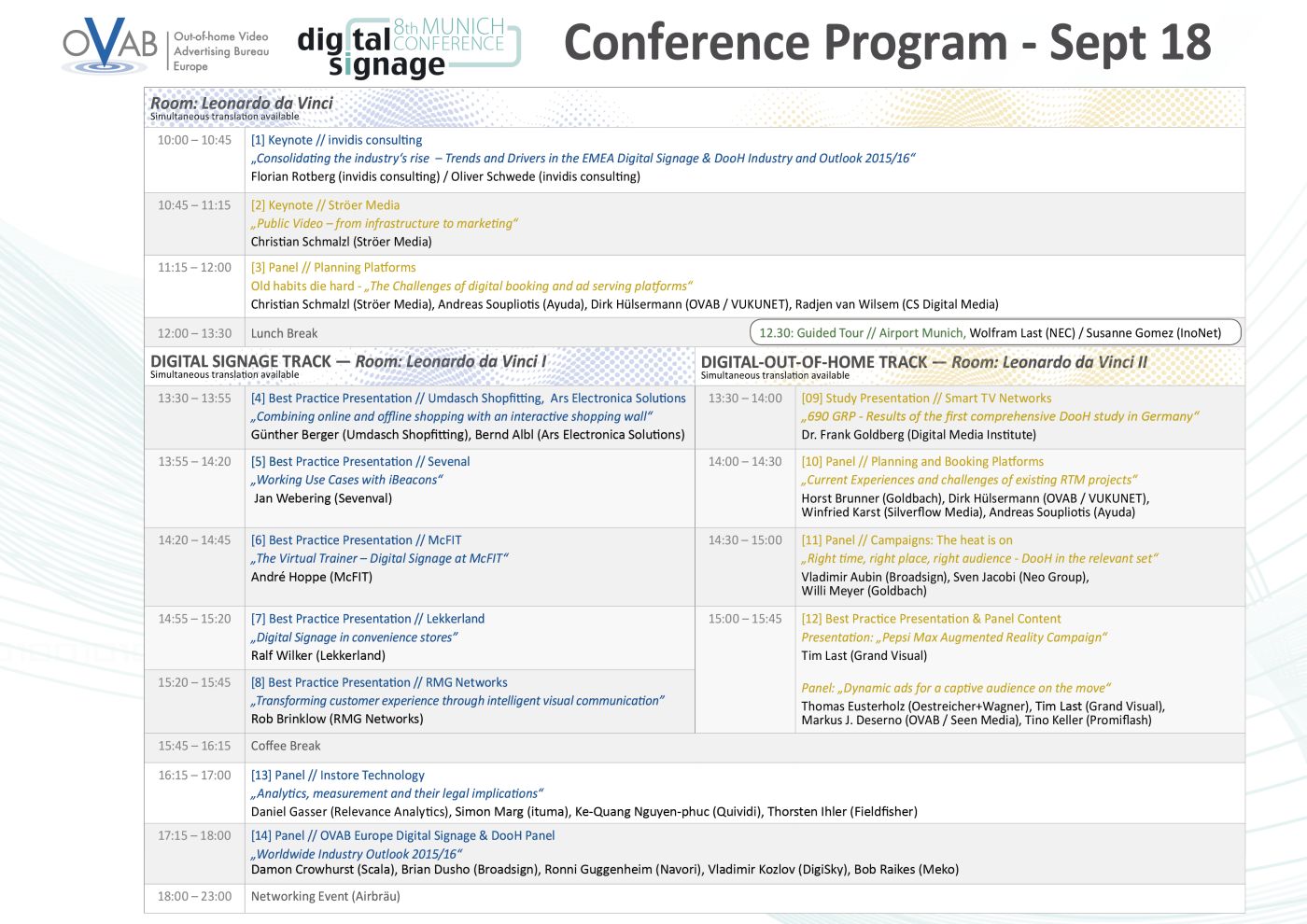
Task: Select the 'Conference Program - Sept 18' title
Action: click(x=888, y=43)
